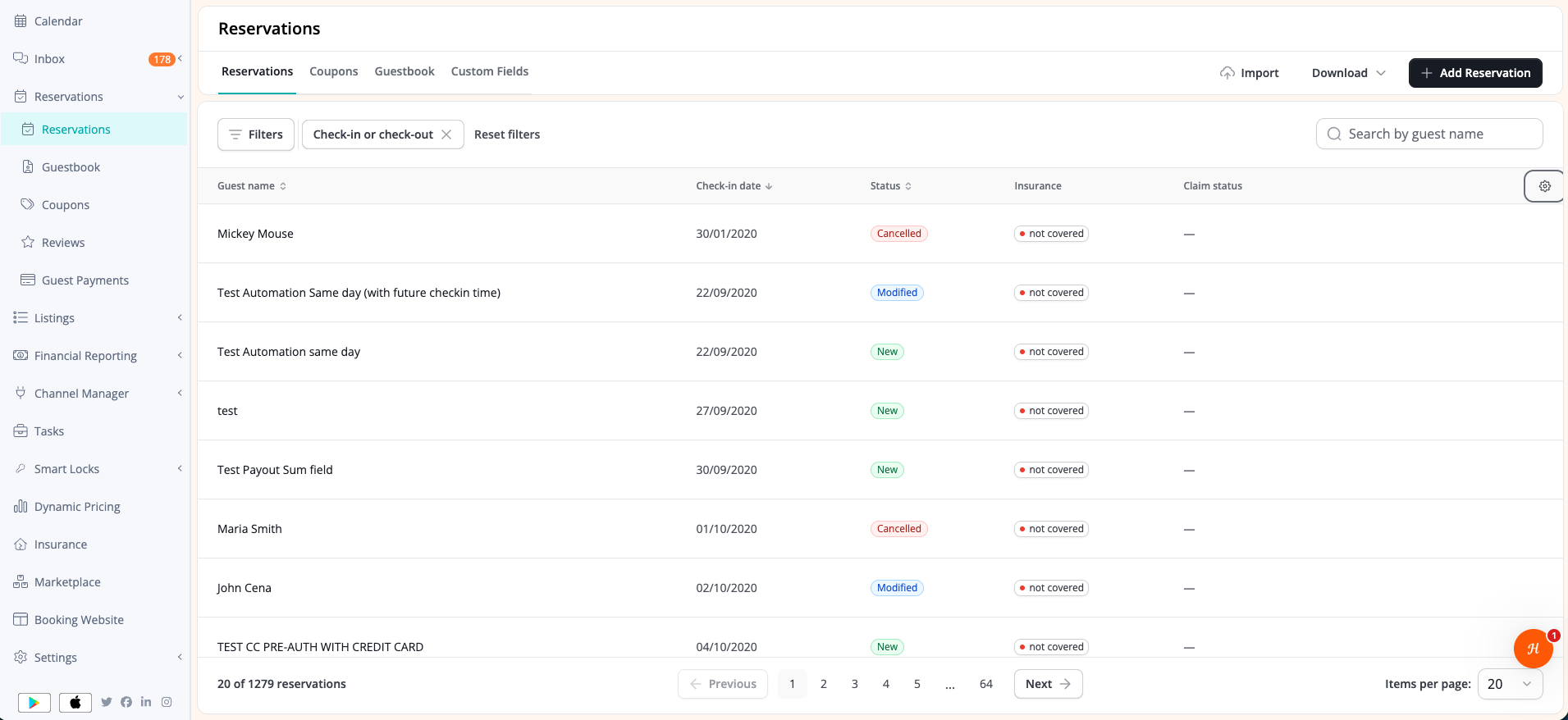Remove the Check-in or check-out filter

[x=446, y=134]
